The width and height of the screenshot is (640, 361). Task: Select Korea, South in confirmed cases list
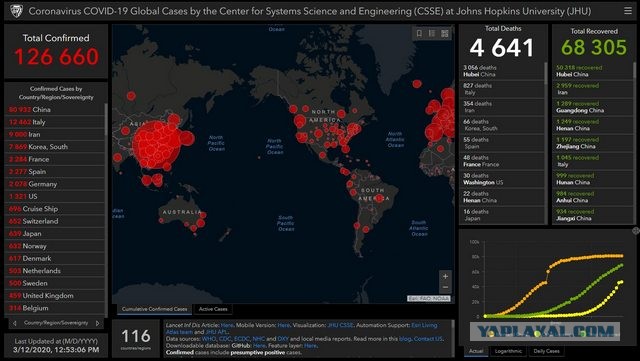55,147
